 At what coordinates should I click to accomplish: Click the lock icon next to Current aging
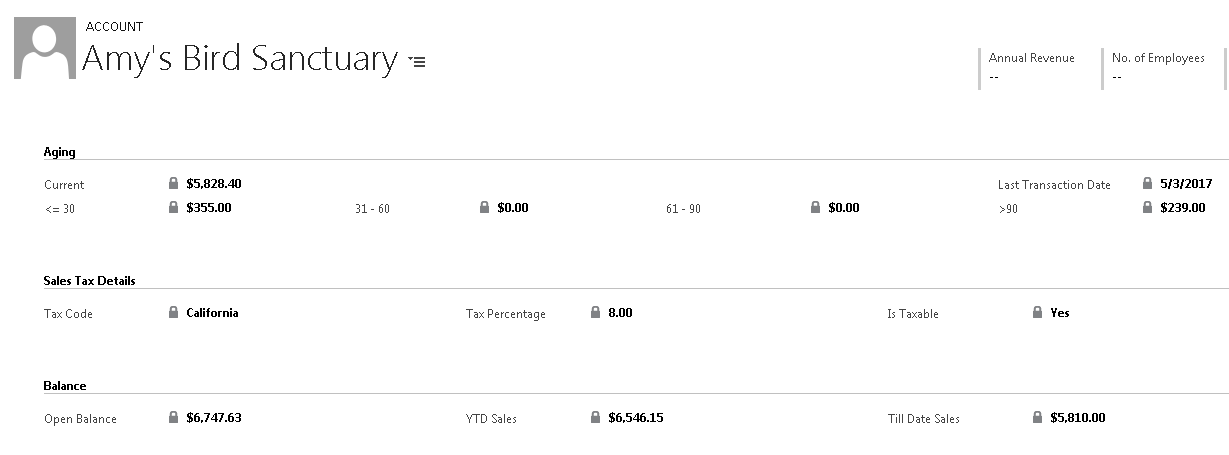[x=174, y=184]
